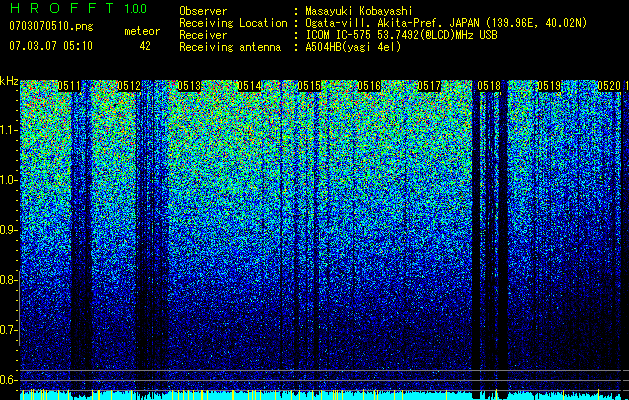Image resolution: width=629 pixels, height=400 pixels.
Task: Click the cyan signal level strip at bottom
Action: (x=324, y=396)
